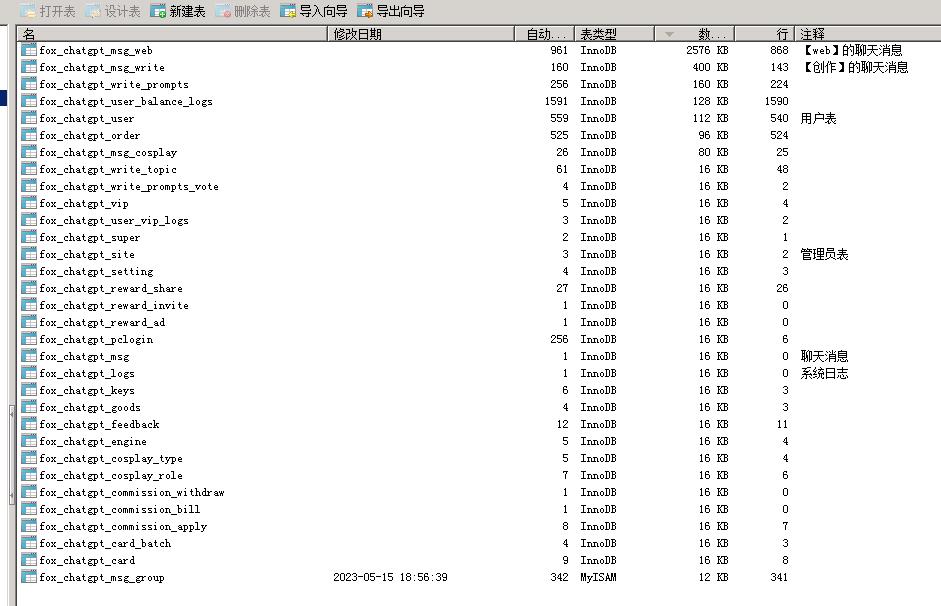Click the table icon beside fox_chatgpt_order
The image size is (941, 606).
point(30,135)
